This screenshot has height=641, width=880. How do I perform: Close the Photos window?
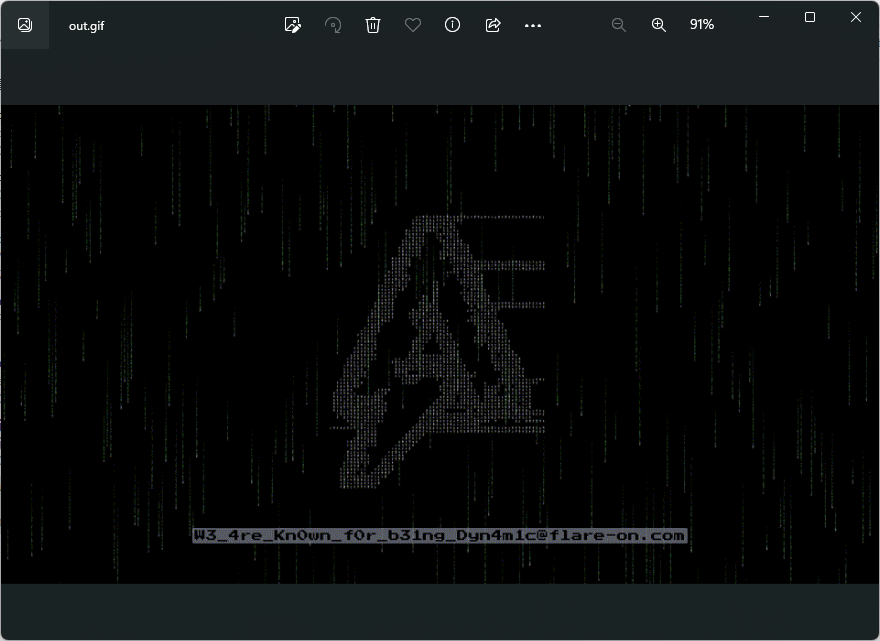[856, 17]
